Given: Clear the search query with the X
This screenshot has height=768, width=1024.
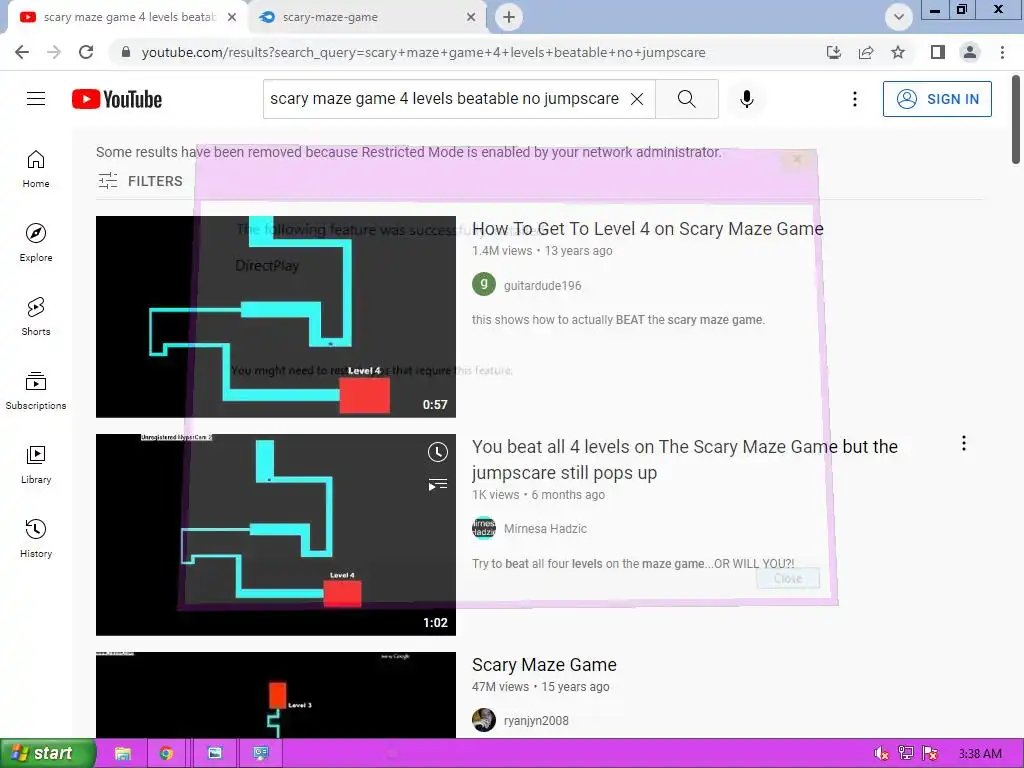Looking at the screenshot, I should click(637, 99).
